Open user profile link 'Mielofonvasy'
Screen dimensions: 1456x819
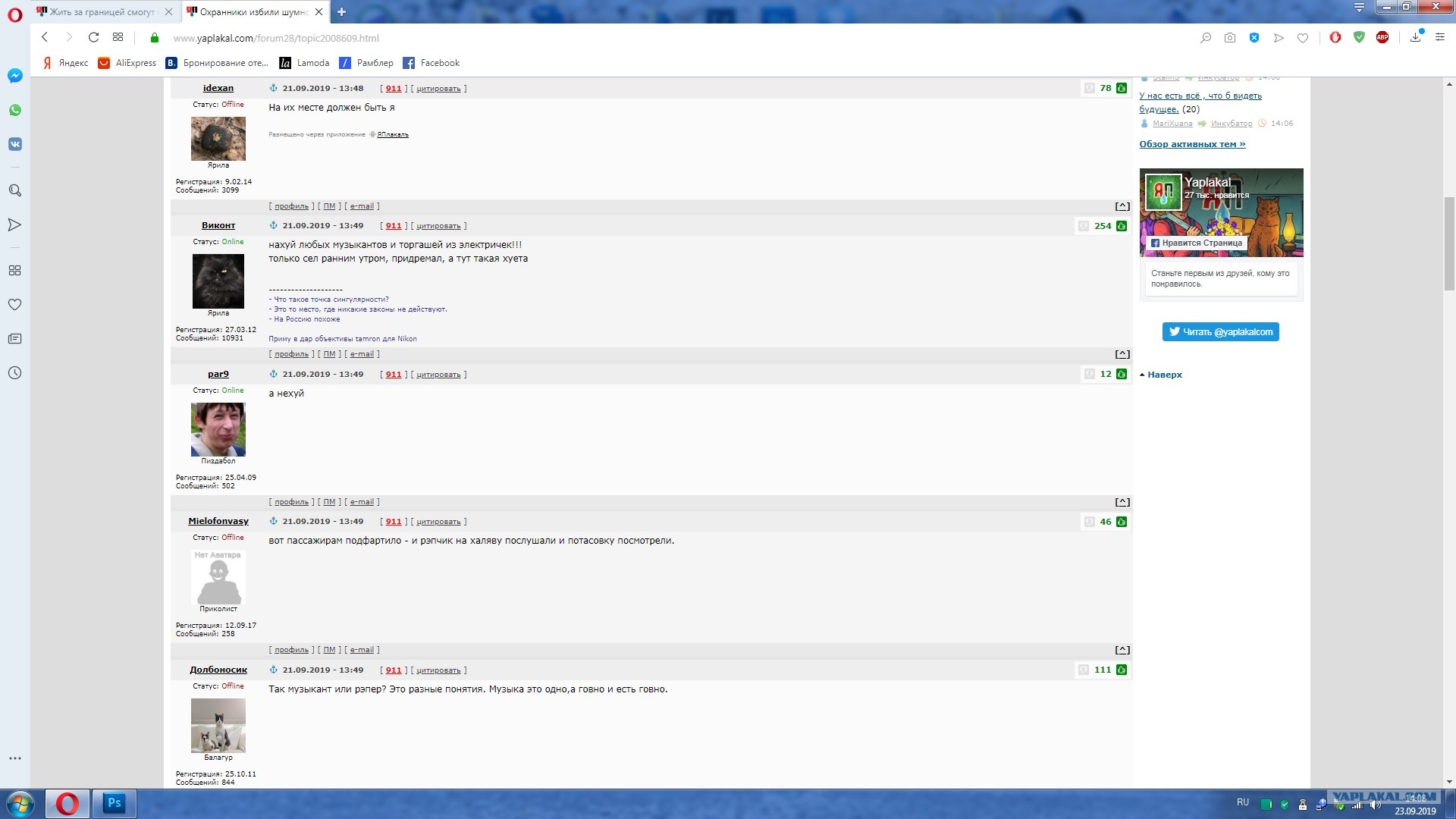[218, 521]
